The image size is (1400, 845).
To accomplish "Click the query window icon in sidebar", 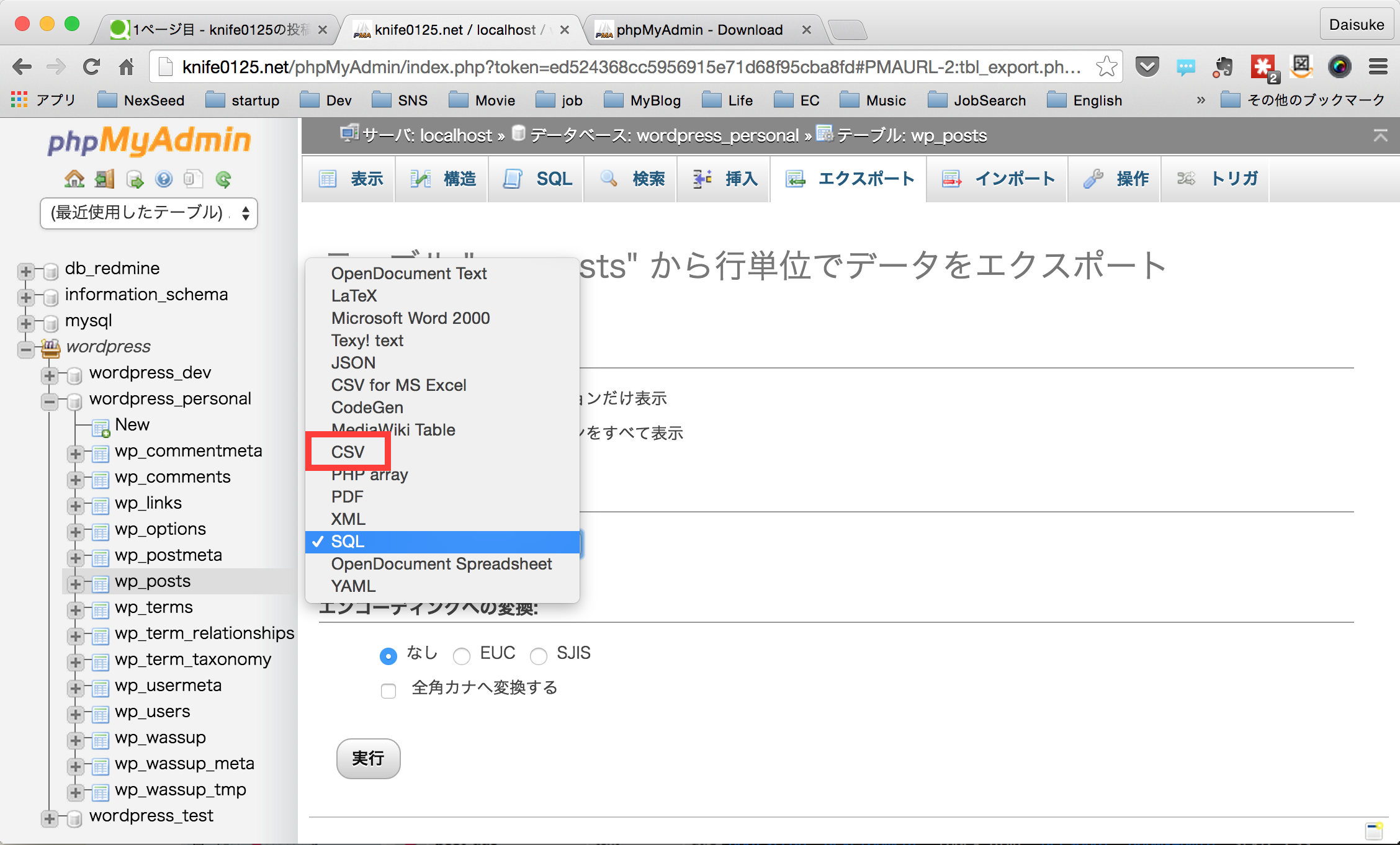I will [x=135, y=179].
